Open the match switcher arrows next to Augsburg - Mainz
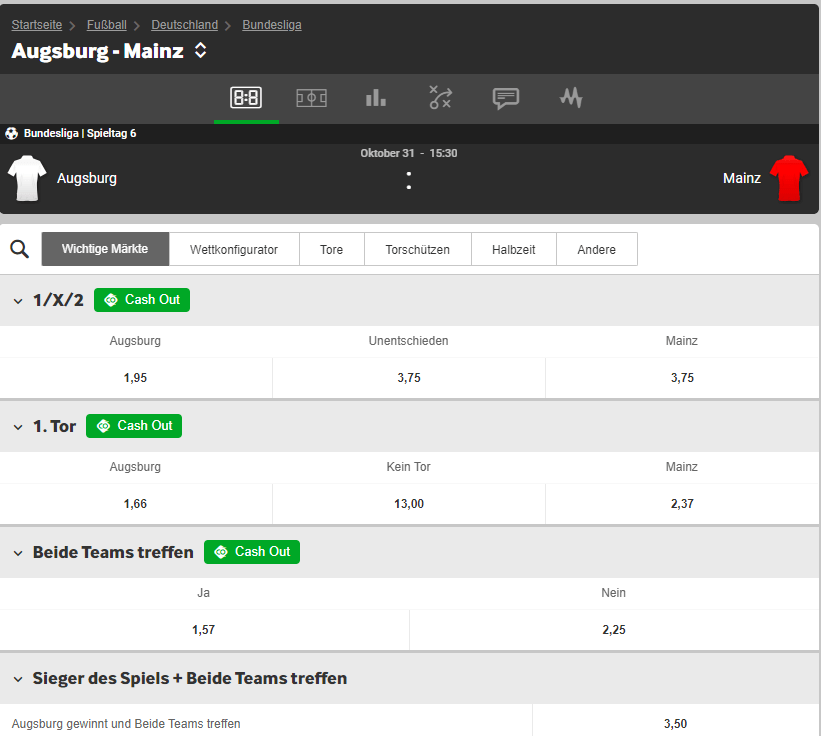Viewport: 821px width, 736px height. pyautogui.click(x=201, y=51)
